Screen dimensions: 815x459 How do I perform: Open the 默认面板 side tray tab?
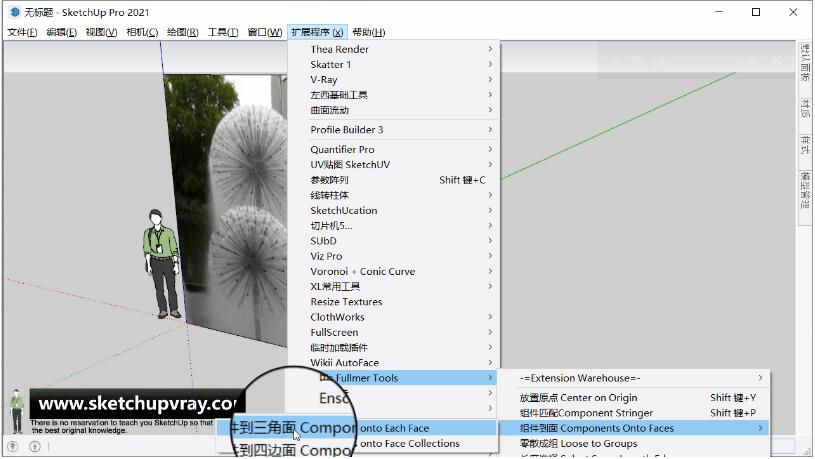pyautogui.click(x=805, y=63)
